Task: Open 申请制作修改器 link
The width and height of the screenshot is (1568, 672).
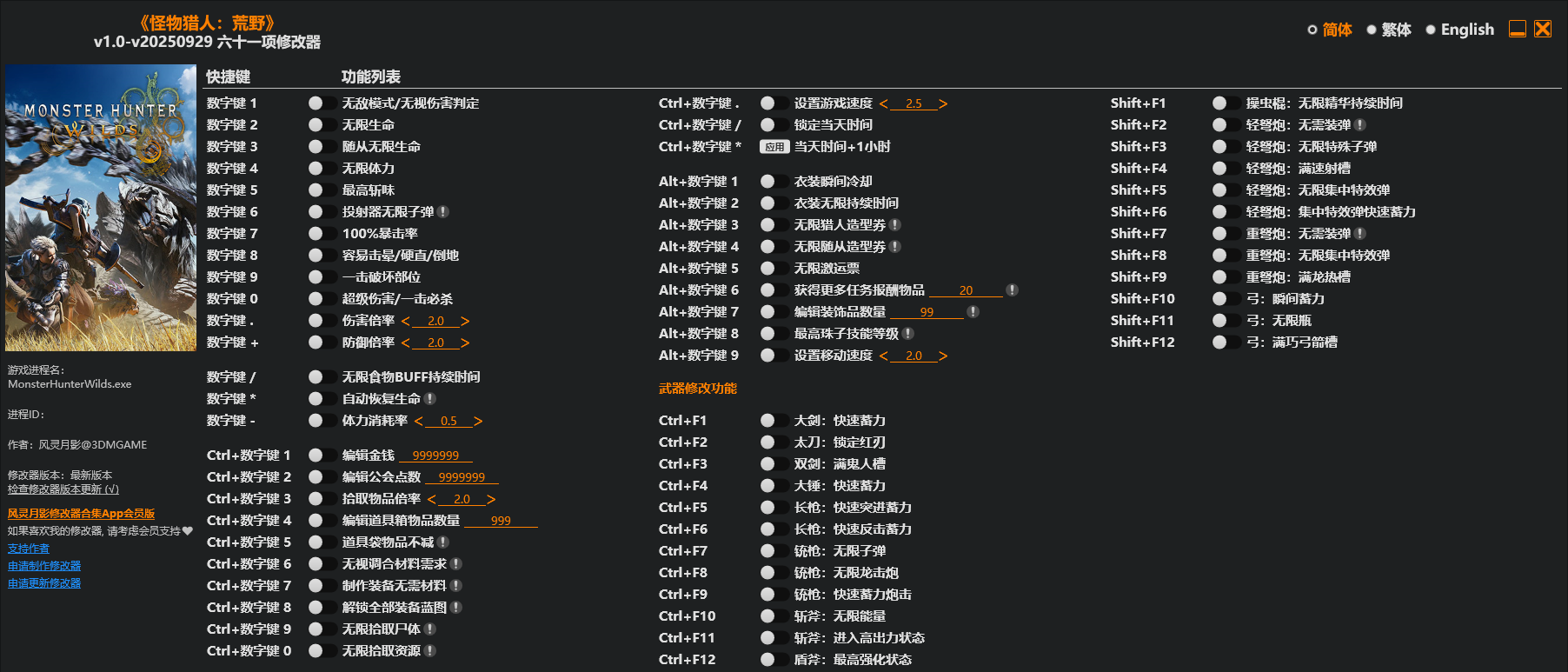Action: [44, 566]
